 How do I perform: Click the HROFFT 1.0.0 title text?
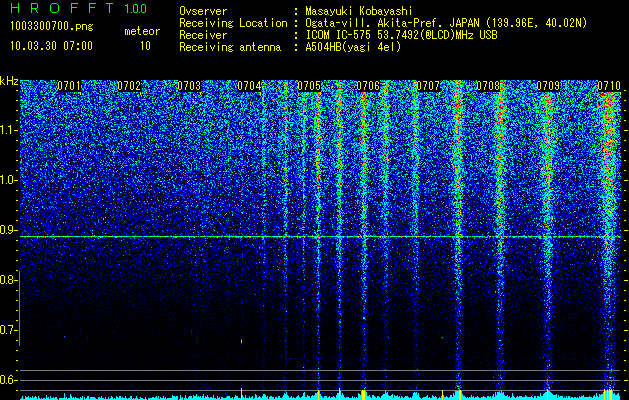[78, 8]
